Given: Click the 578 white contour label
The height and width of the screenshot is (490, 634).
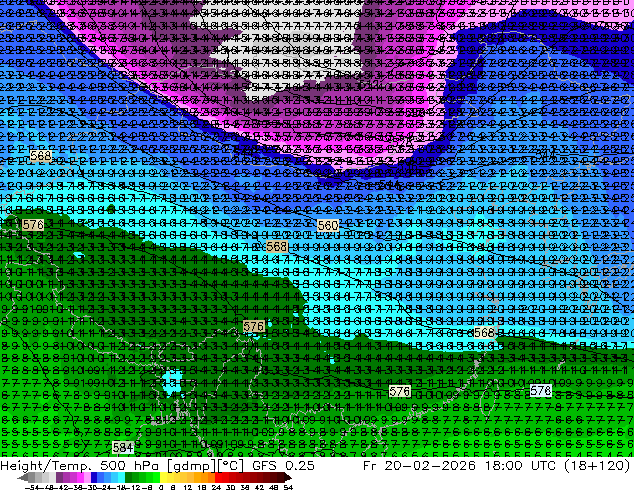Looking at the screenshot, I should 541,390.
